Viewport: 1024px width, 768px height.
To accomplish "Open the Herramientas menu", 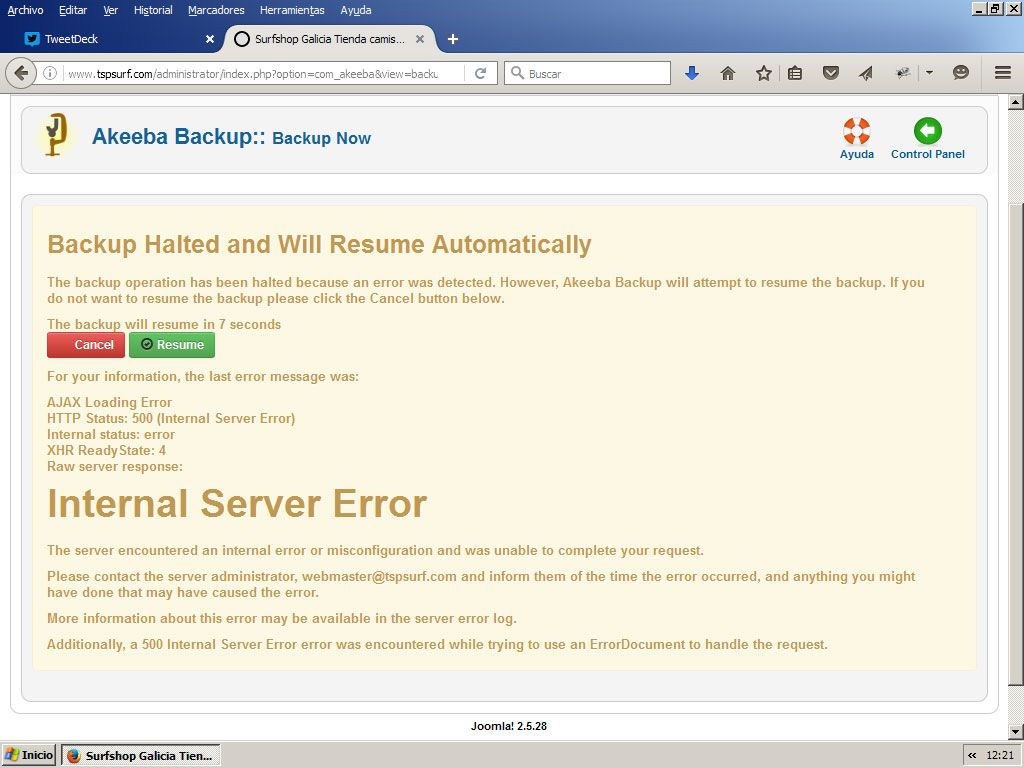I will click(x=292, y=10).
